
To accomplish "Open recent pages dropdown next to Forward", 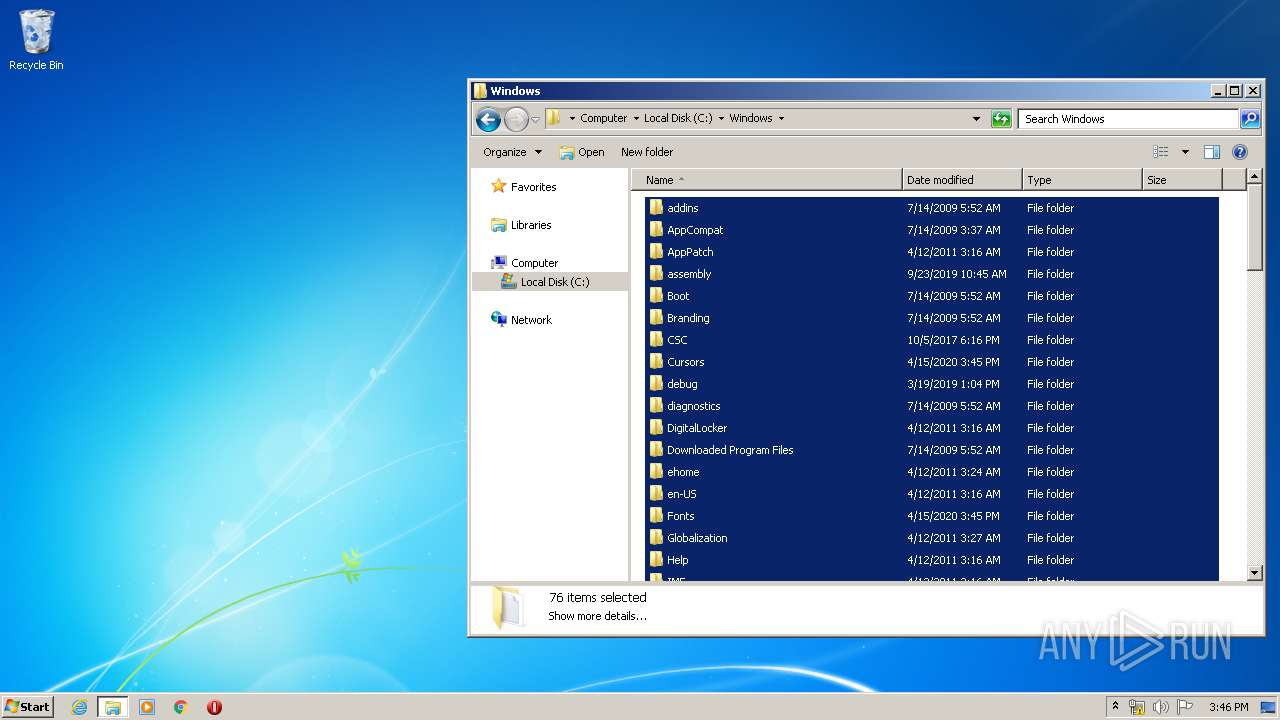I will pos(535,120).
